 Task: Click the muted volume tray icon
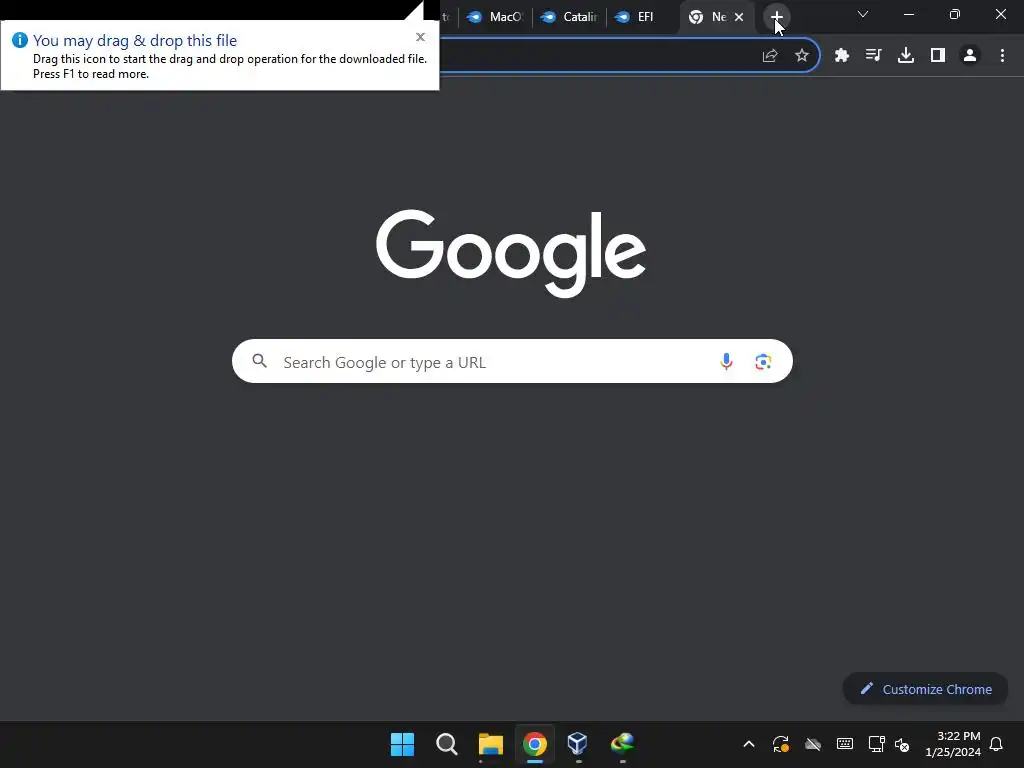tap(902, 744)
